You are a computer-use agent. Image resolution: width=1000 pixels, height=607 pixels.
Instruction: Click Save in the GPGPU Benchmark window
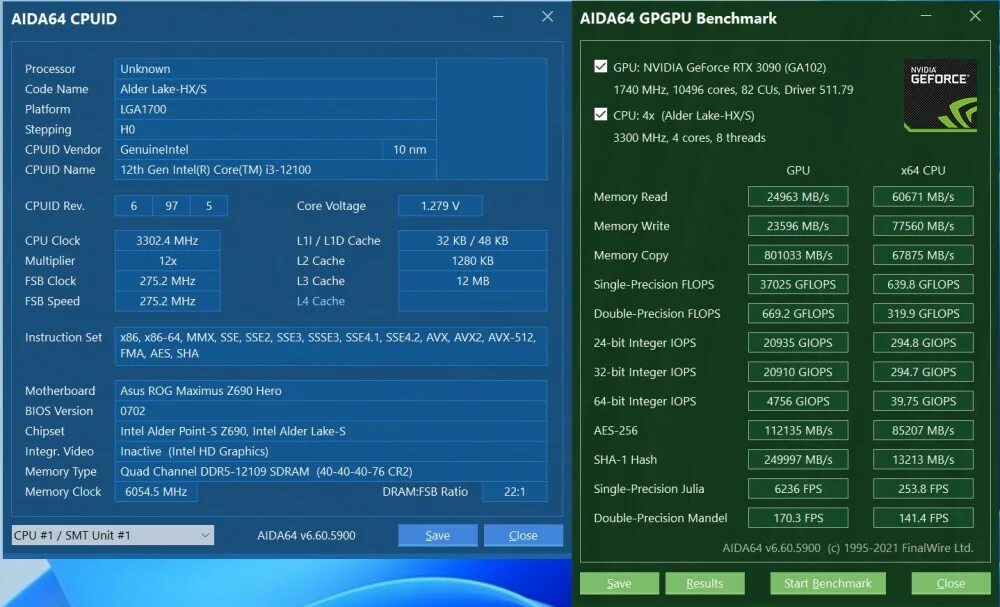(619, 583)
